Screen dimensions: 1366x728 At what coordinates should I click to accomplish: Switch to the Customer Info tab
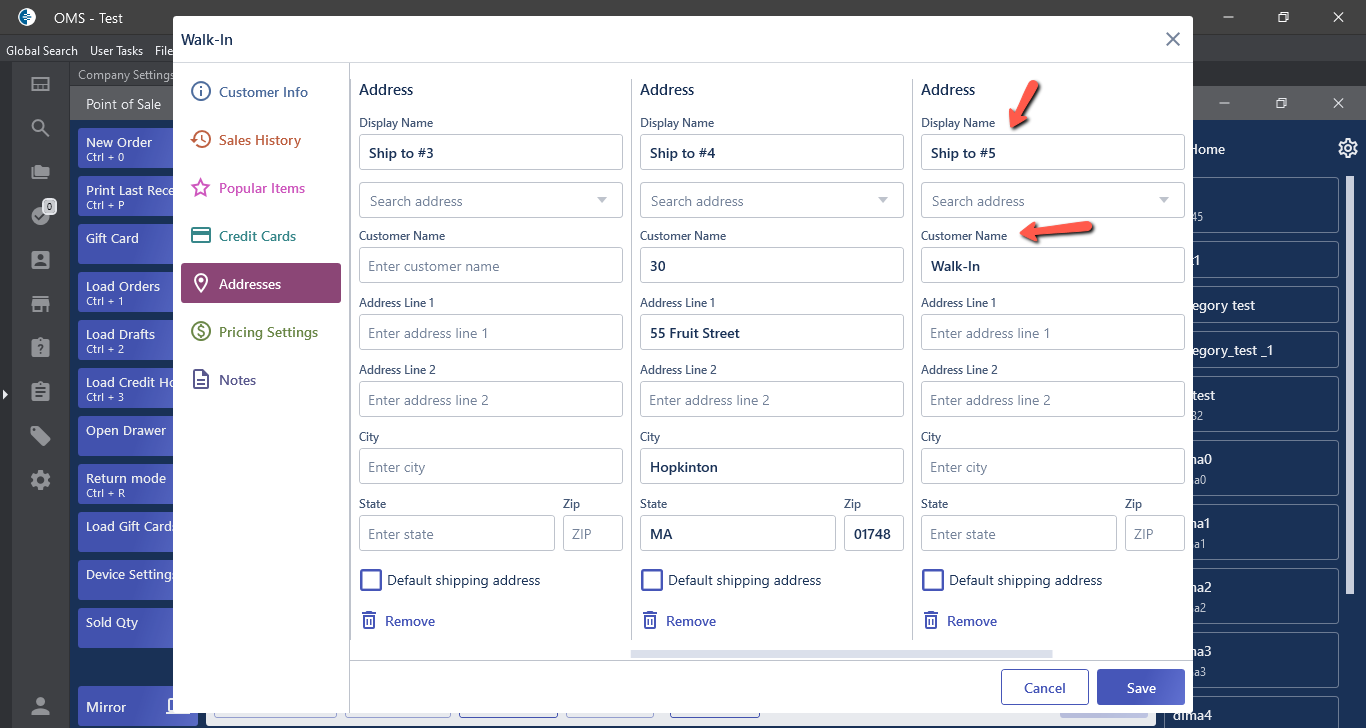(x=262, y=92)
